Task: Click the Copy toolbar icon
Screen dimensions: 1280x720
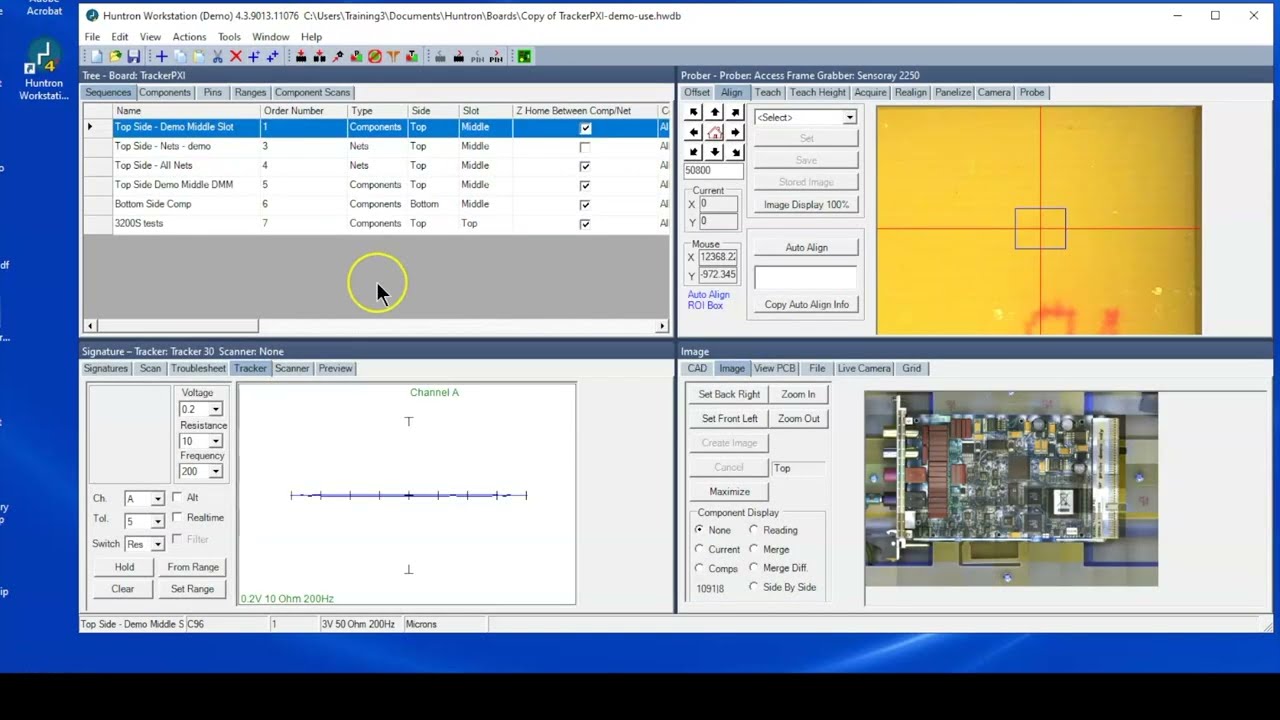Action: 179,56
